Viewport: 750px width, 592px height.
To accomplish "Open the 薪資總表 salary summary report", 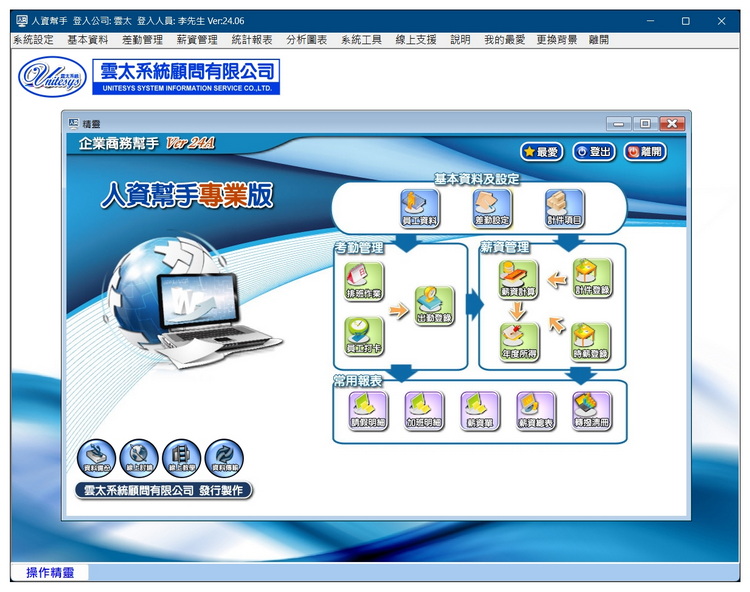I will pos(535,410).
